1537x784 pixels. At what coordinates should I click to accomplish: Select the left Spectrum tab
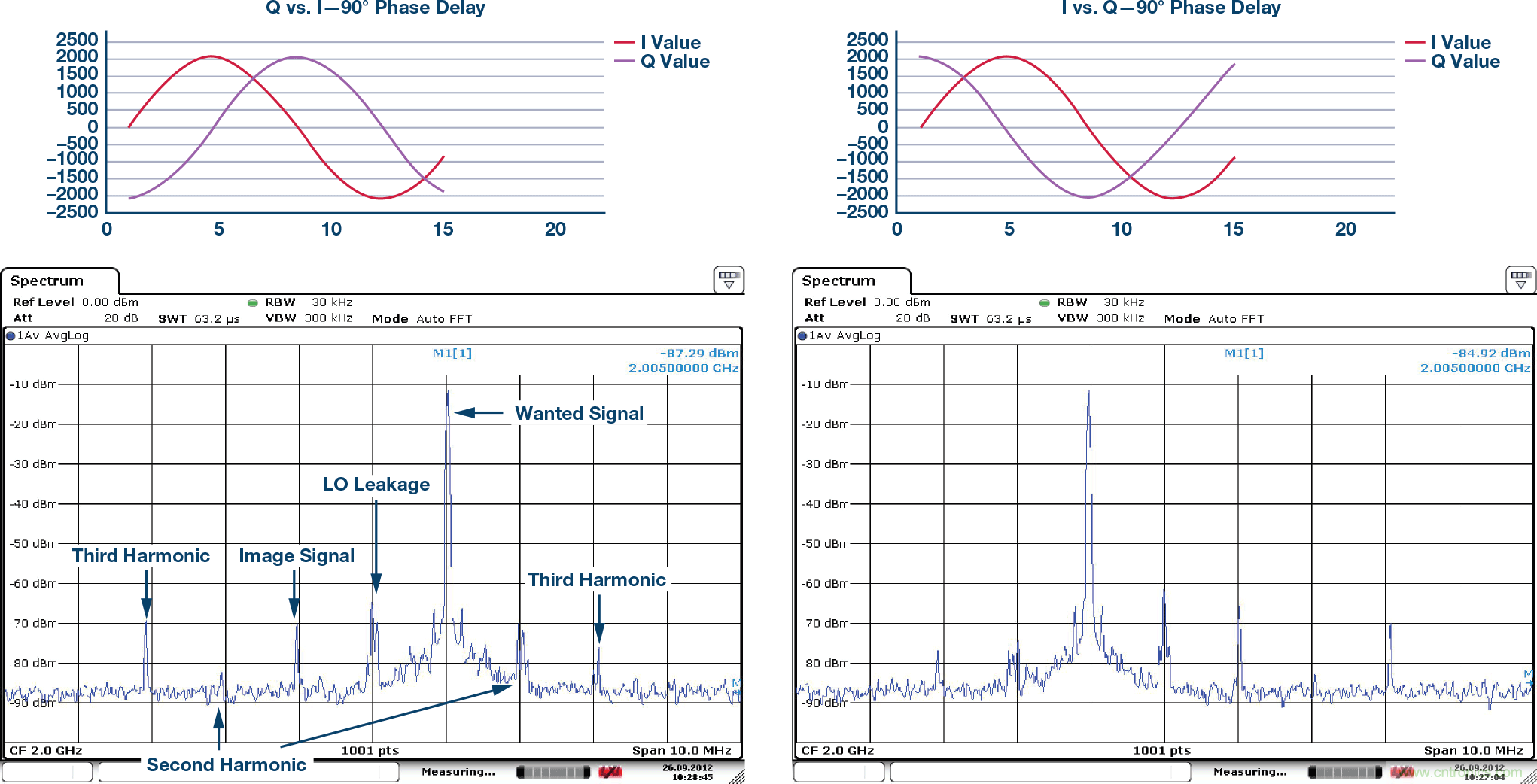[47, 281]
